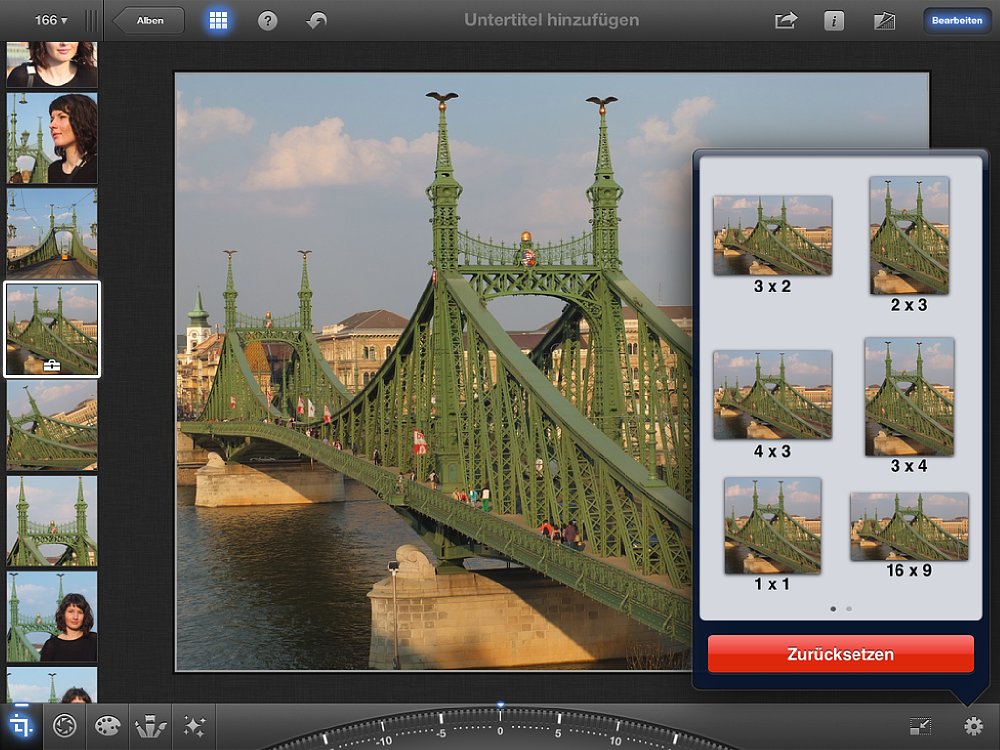Image resolution: width=1000 pixels, height=750 pixels.
Task: Select the Exposure aperture tool
Action: 64,726
